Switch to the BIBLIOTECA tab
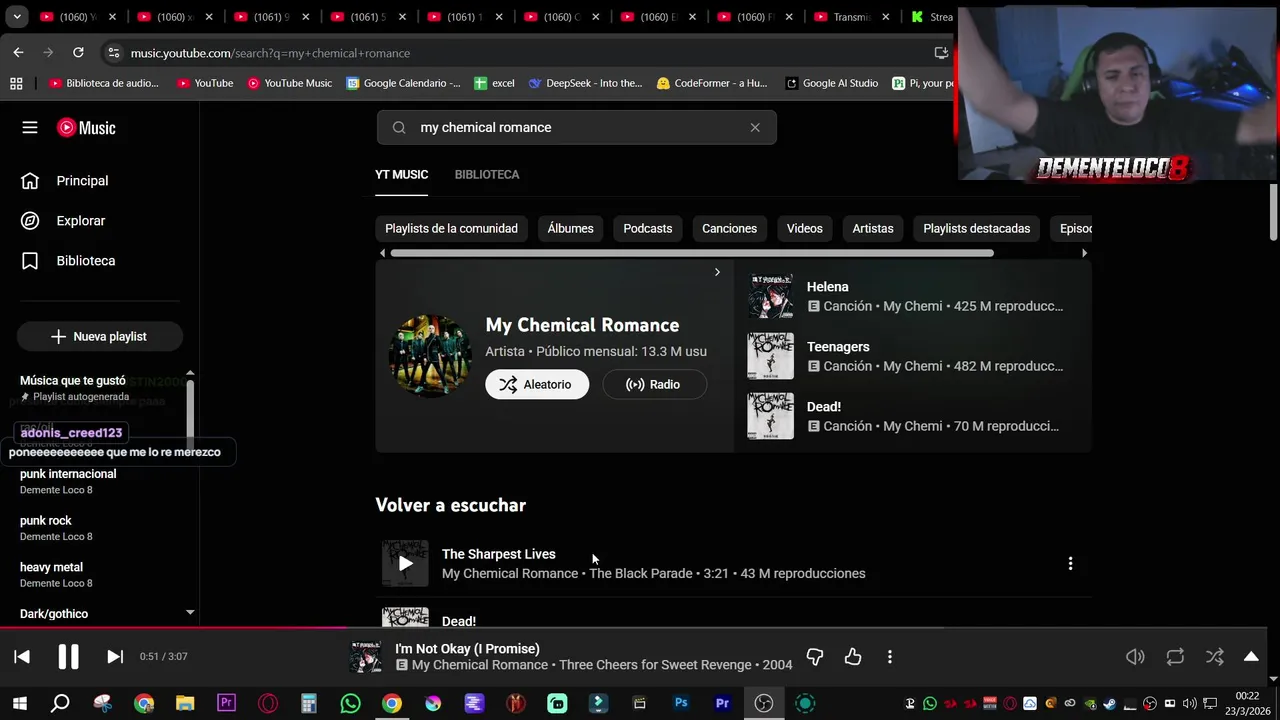Viewport: 1280px width, 720px height. point(487,174)
